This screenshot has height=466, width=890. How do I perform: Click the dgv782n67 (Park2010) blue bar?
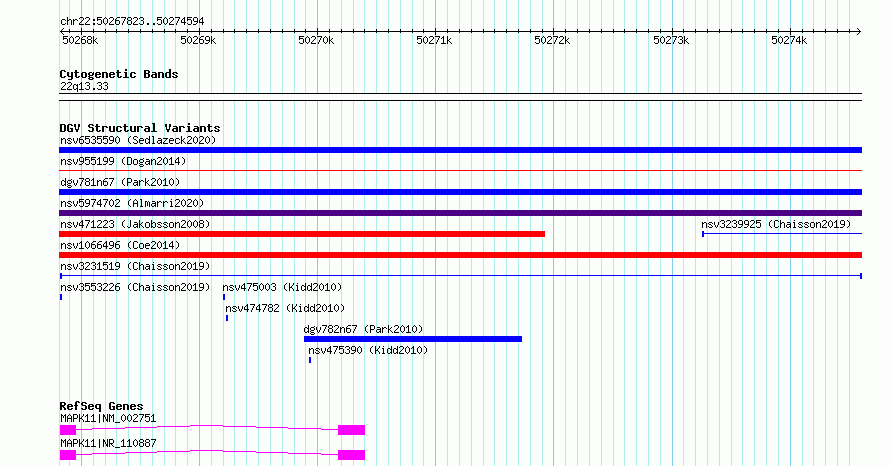tap(413, 339)
